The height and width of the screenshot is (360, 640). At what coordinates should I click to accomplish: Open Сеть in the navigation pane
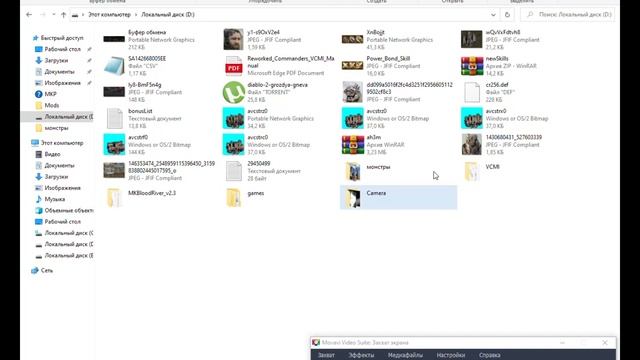click(x=47, y=271)
